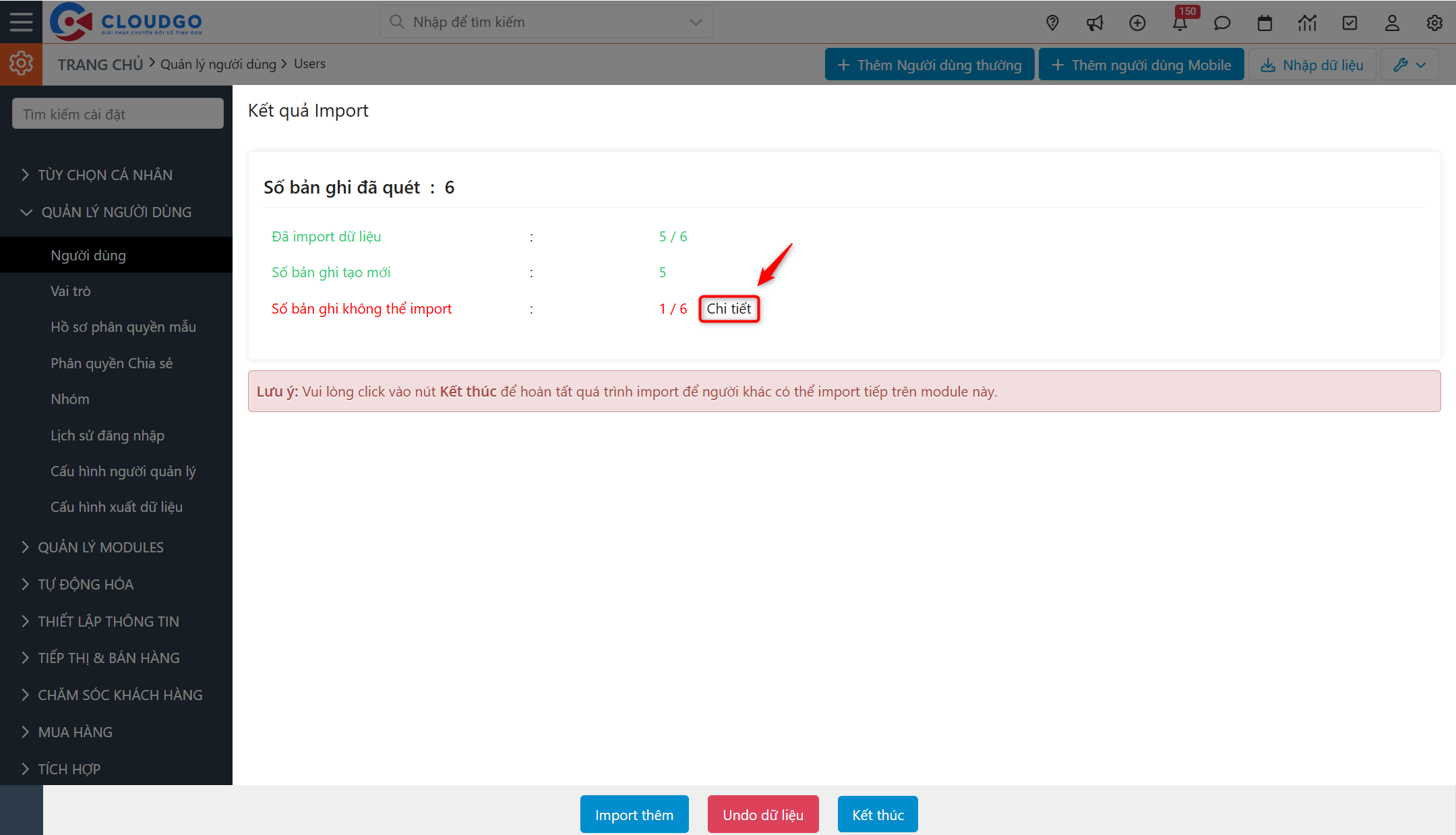The height and width of the screenshot is (835, 1456).
Task: Open the settings gear icon
Action: (1434, 23)
